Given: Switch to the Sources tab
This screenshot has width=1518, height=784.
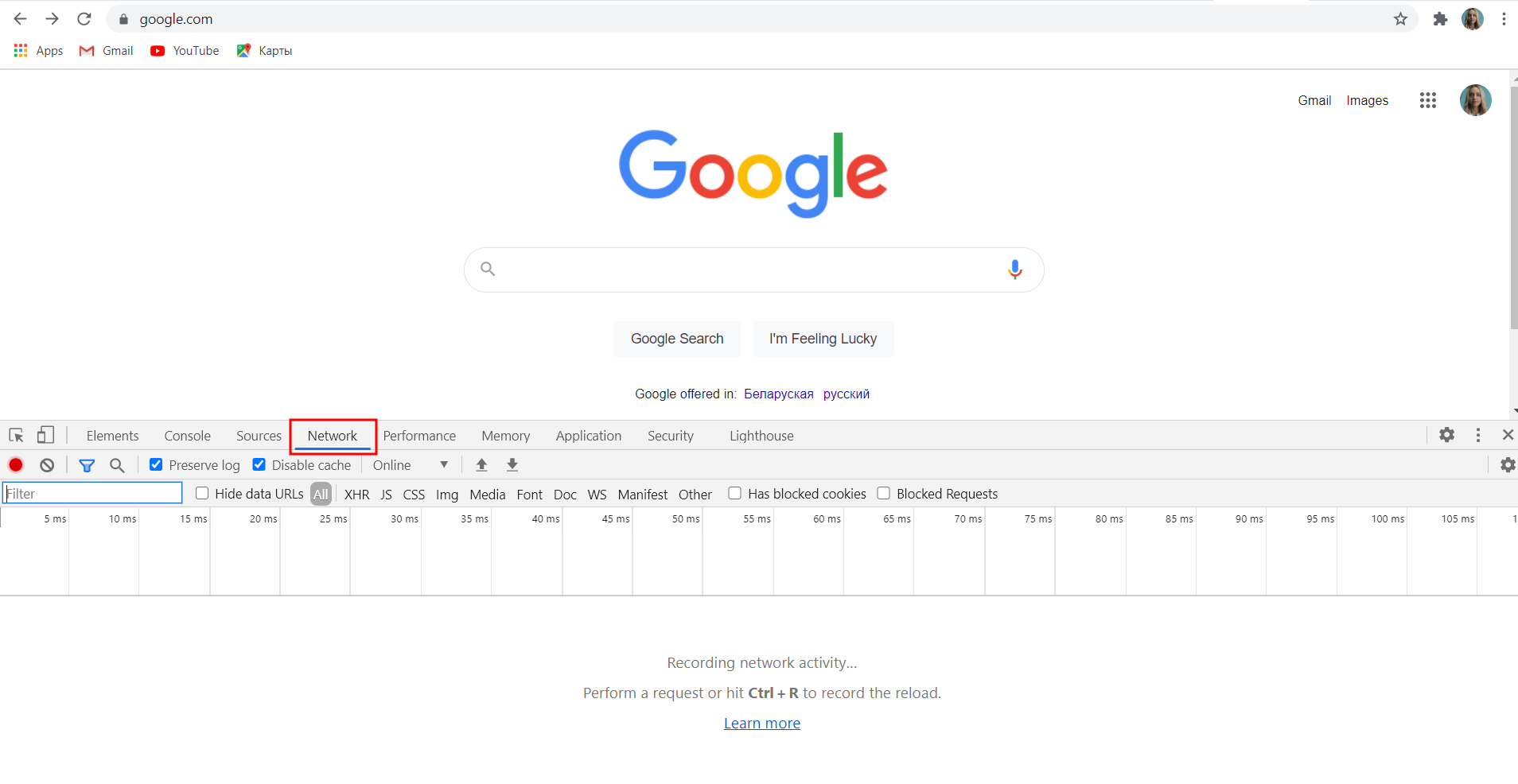Looking at the screenshot, I should pyautogui.click(x=259, y=436).
